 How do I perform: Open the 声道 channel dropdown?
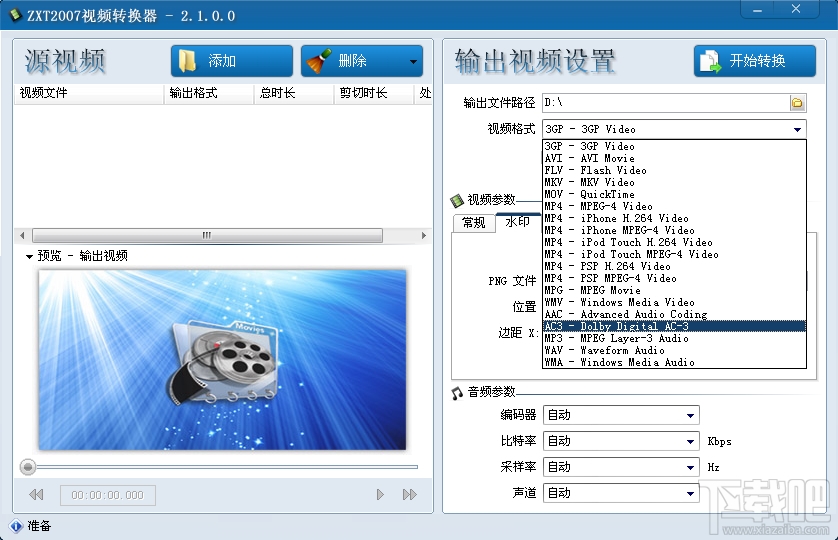point(622,493)
